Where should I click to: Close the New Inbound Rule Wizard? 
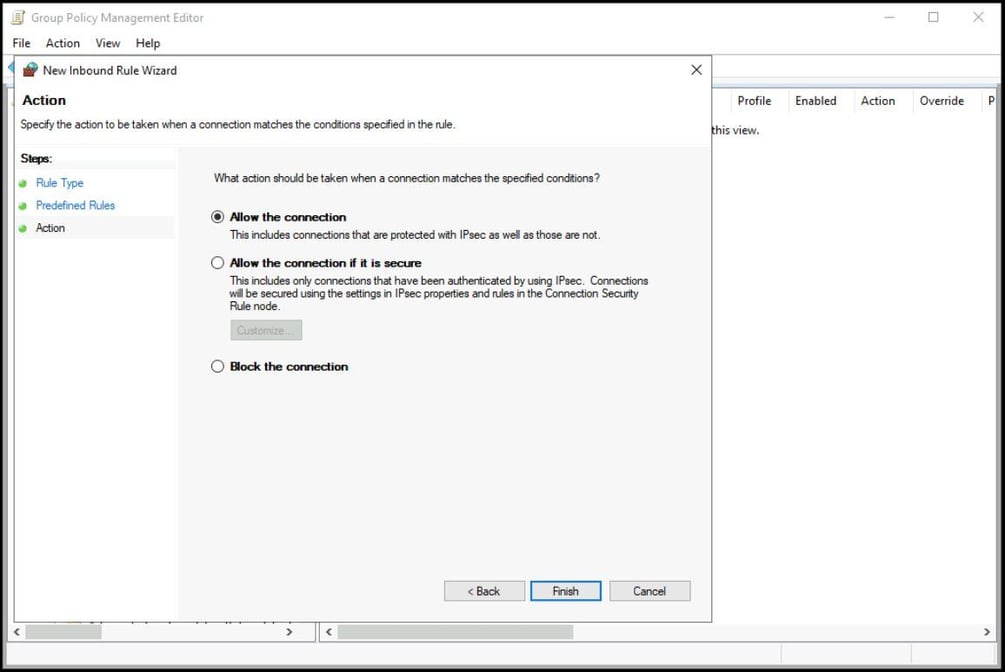pyautogui.click(x=696, y=70)
